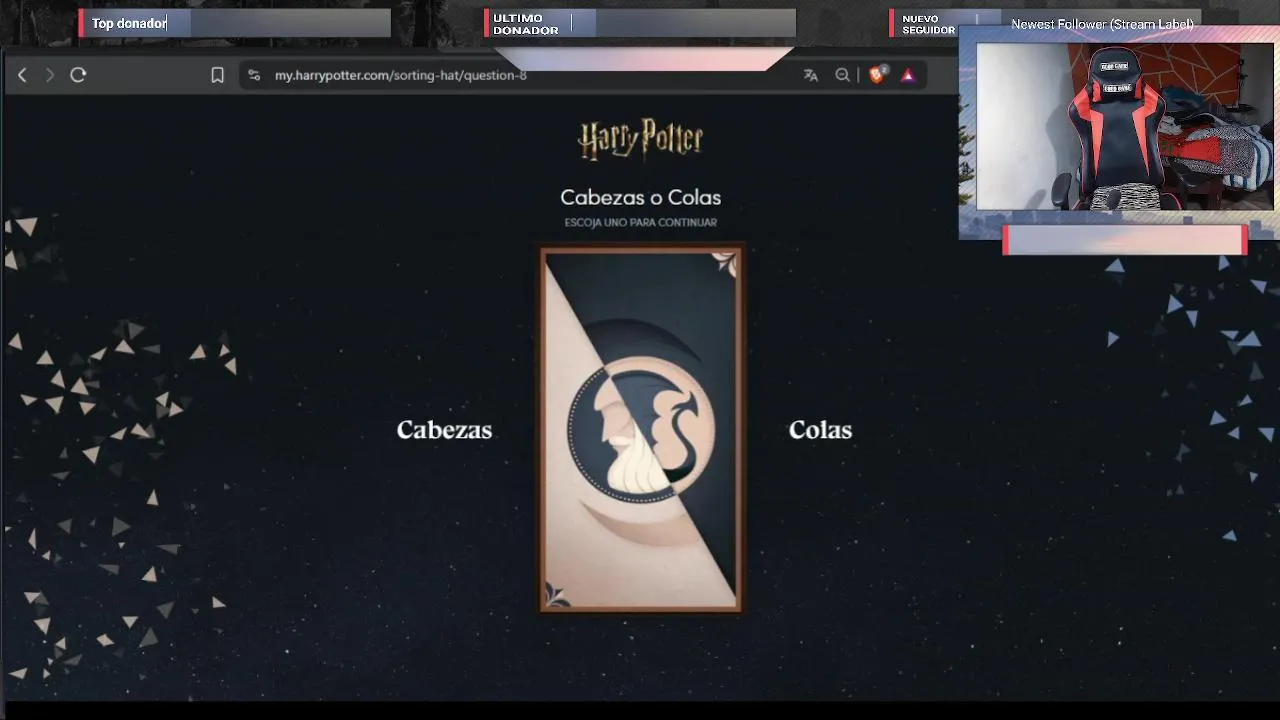Screen dimensions: 1280x720
Task: Click the 'ESCOJA UNO PARA CONTINUAR' text
Action: pyautogui.click(x=641, y=223)
